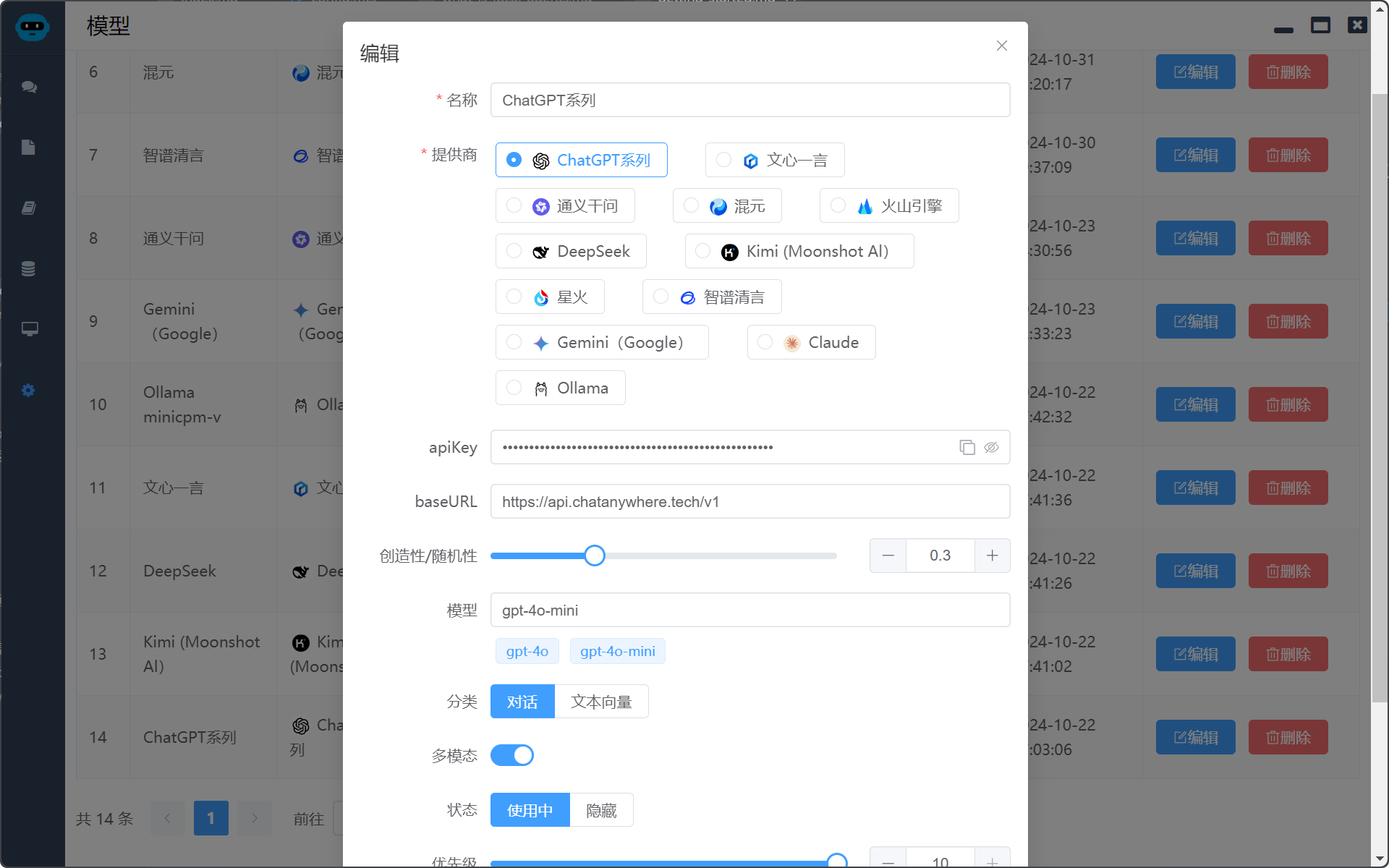
Task: Increase creativity value with plus button
Action: tap(992, 556)
